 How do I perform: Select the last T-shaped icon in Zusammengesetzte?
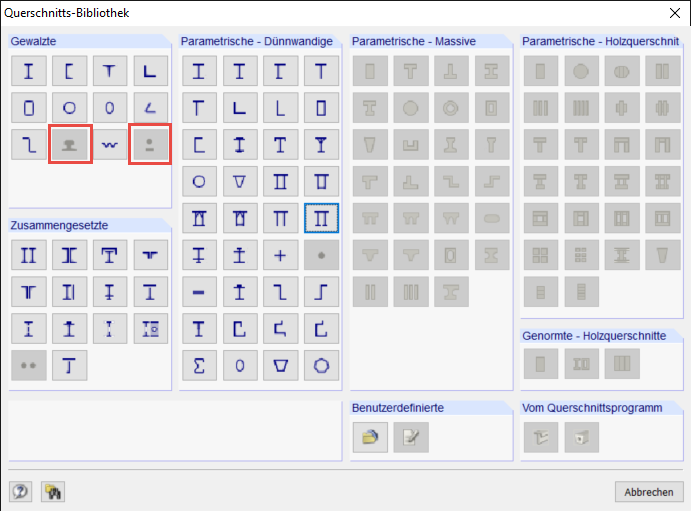coord(70,365)
